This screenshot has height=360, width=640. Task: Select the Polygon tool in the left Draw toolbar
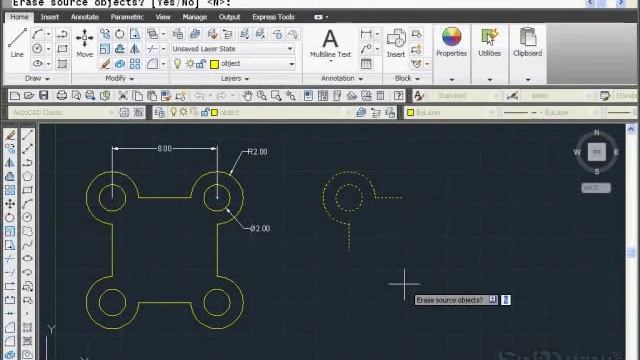click(x=27, y=176)
